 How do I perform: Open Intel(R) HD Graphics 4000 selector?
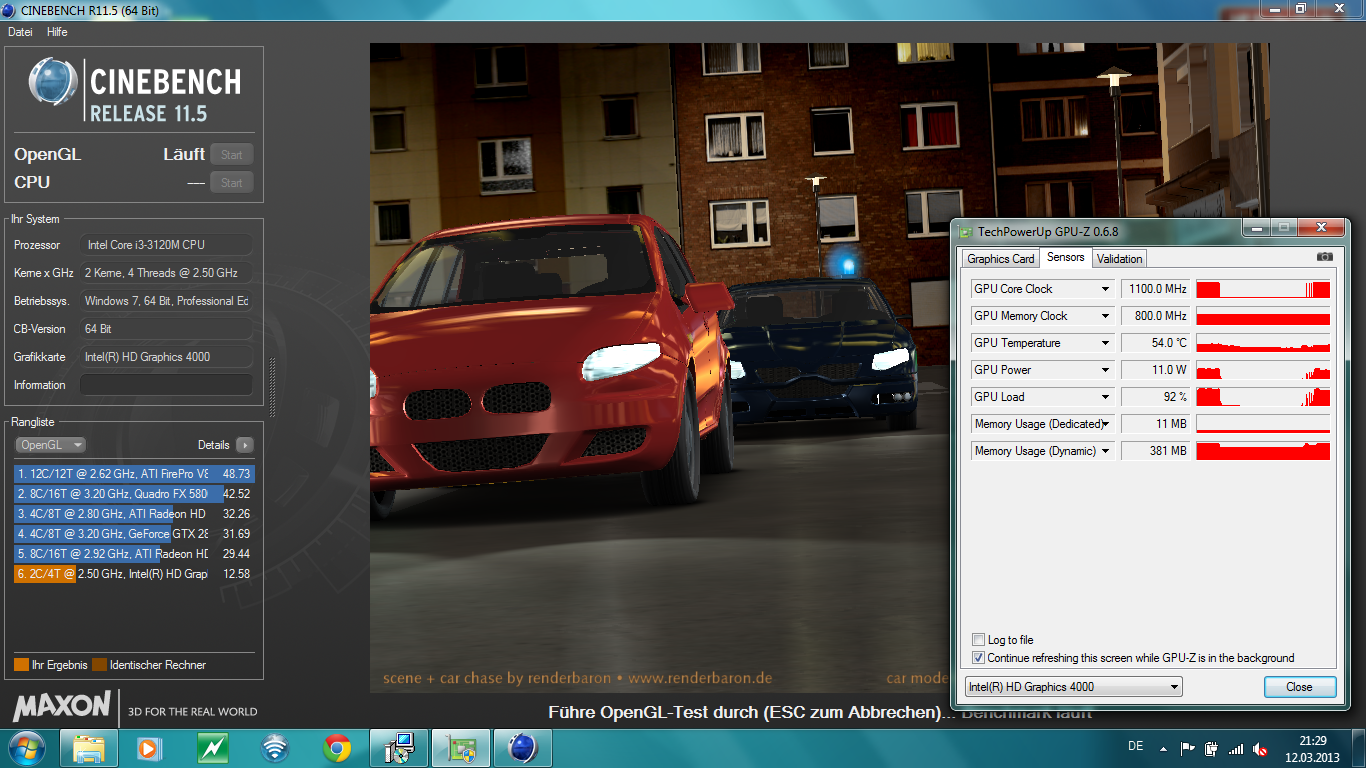pos(1073,687)
